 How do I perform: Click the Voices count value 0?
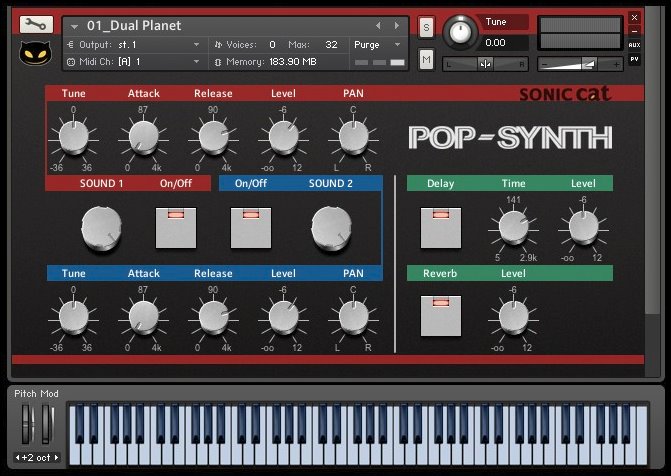coord(272,45)
